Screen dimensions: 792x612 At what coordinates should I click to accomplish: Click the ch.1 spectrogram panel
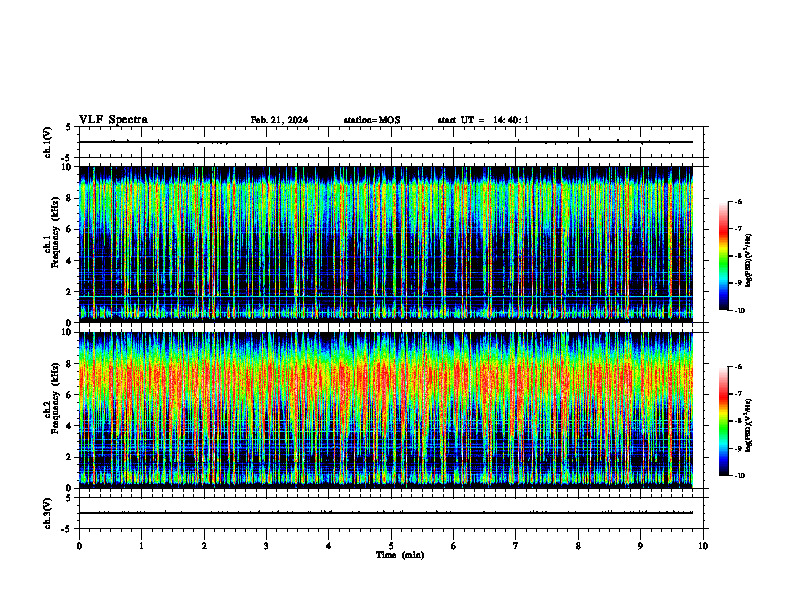tap(386, 244)
